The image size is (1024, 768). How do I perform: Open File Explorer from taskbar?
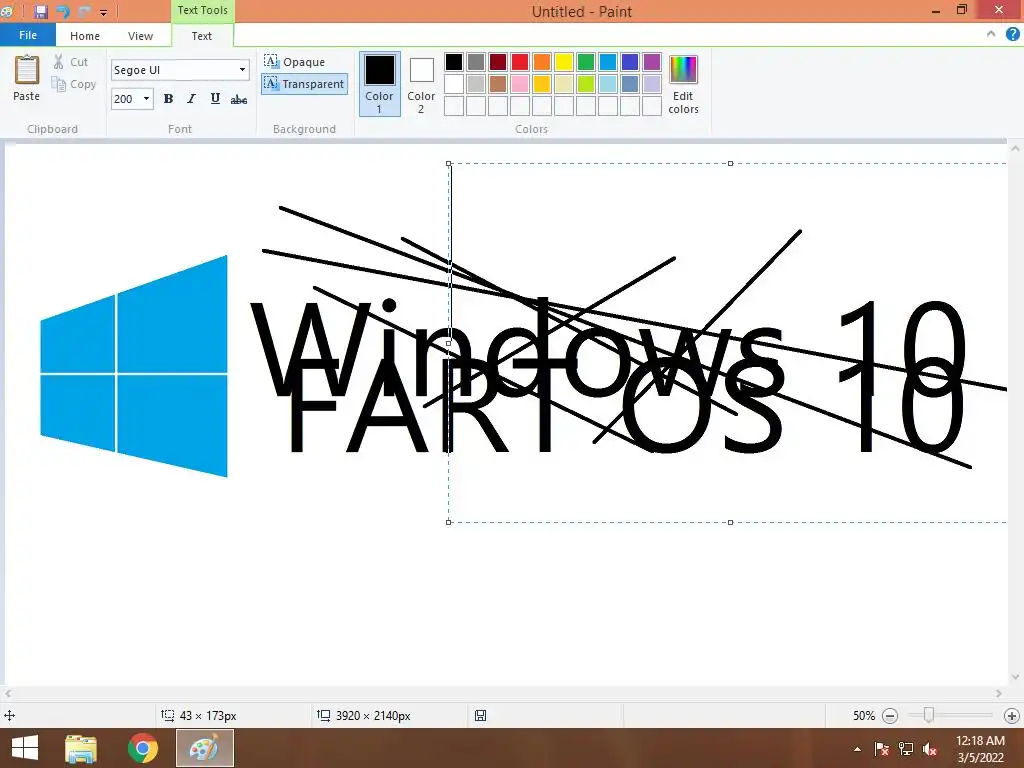(x=81, y=748)
